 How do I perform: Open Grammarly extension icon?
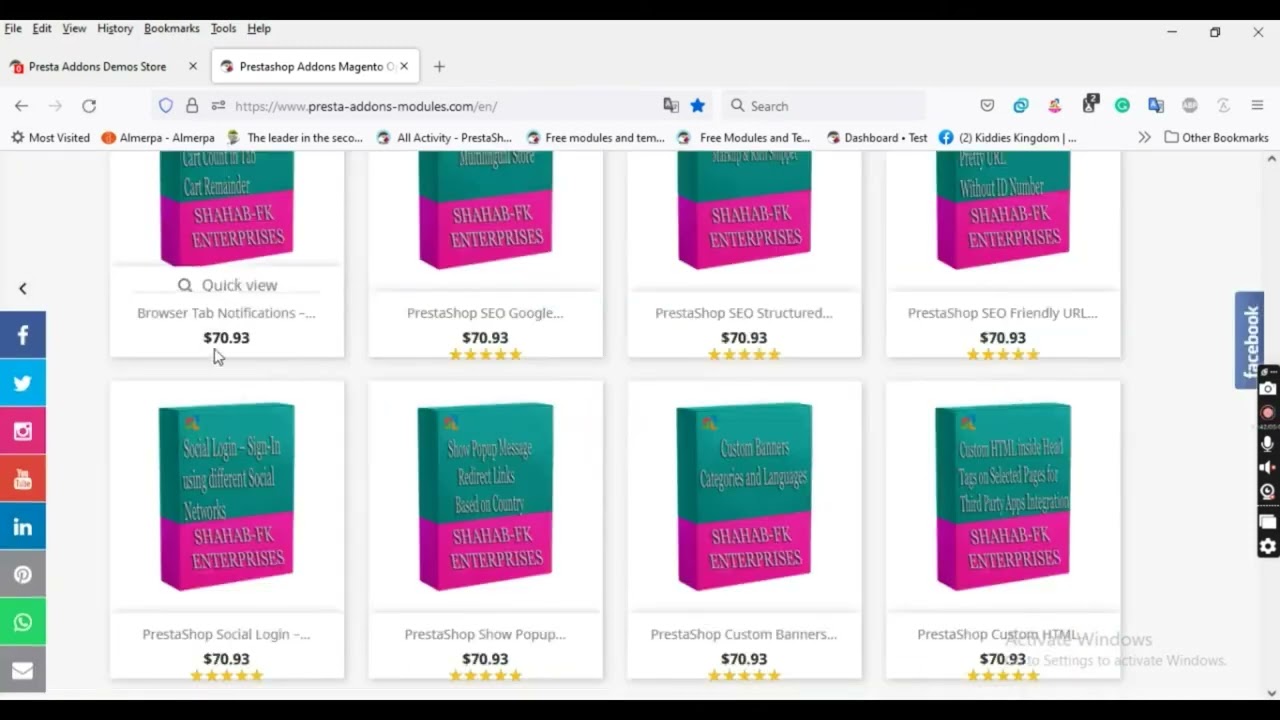point(1122,105)
